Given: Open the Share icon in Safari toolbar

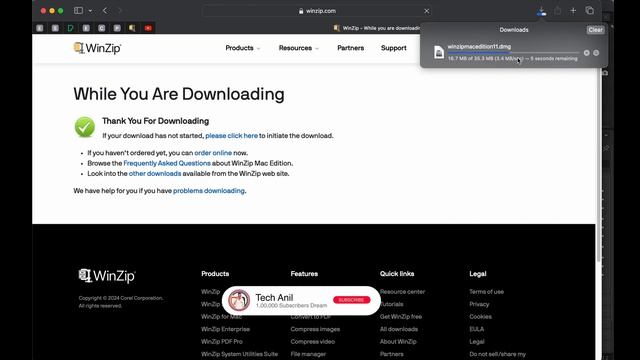Looking at the screenshot, I should (558, 11).
